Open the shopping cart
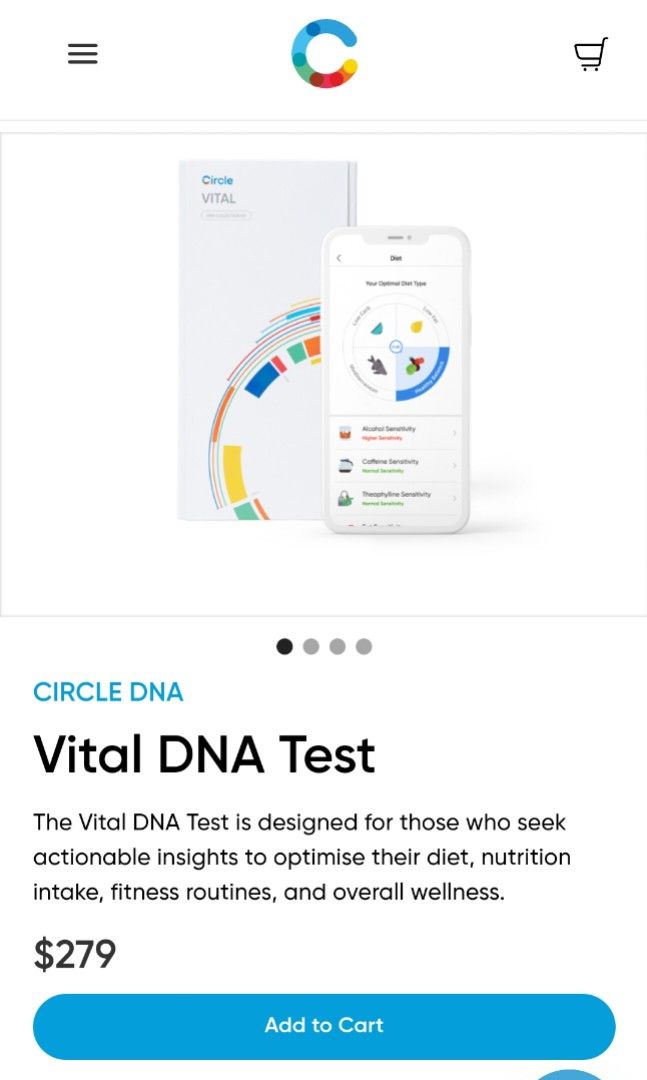This screenshot has width=647, height=1080. [x=590, y=54]
